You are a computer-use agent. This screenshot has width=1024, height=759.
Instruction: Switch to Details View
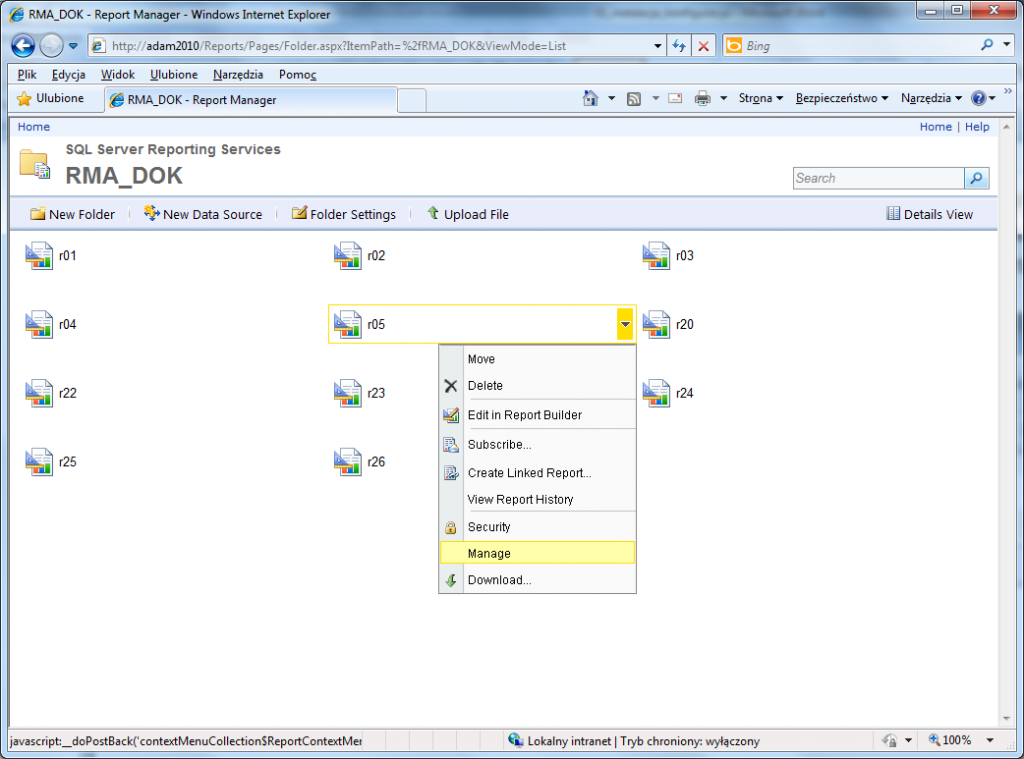pos(929,214)
